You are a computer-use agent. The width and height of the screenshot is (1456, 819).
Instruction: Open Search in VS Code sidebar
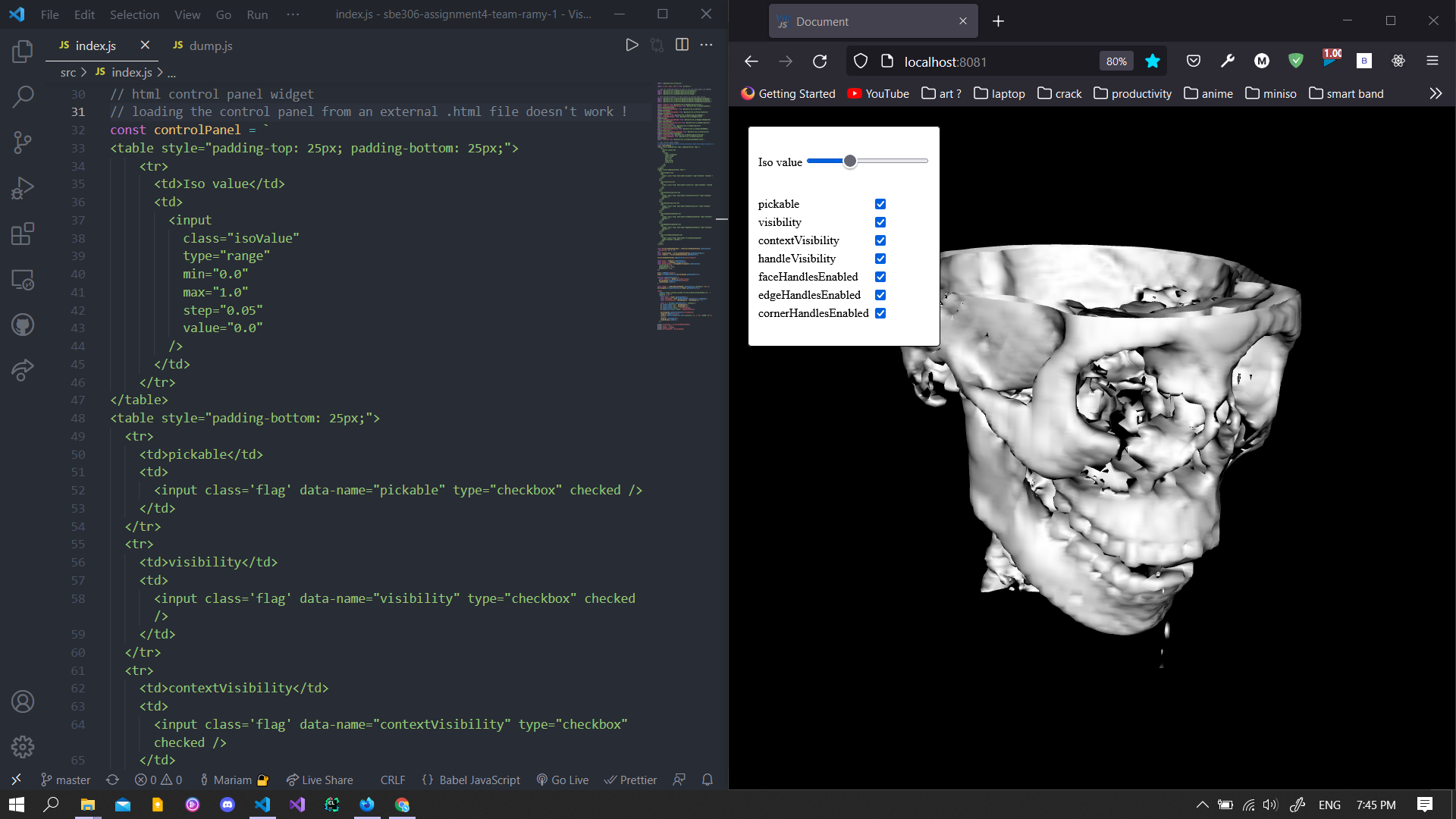pyautogui.click(x=23, y=96)
